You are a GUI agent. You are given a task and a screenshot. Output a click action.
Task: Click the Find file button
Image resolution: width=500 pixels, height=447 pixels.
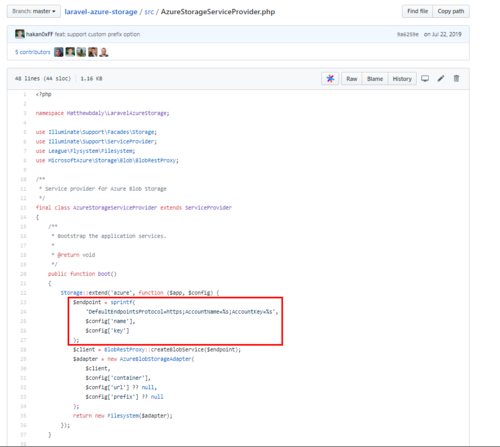pos(417,11)
